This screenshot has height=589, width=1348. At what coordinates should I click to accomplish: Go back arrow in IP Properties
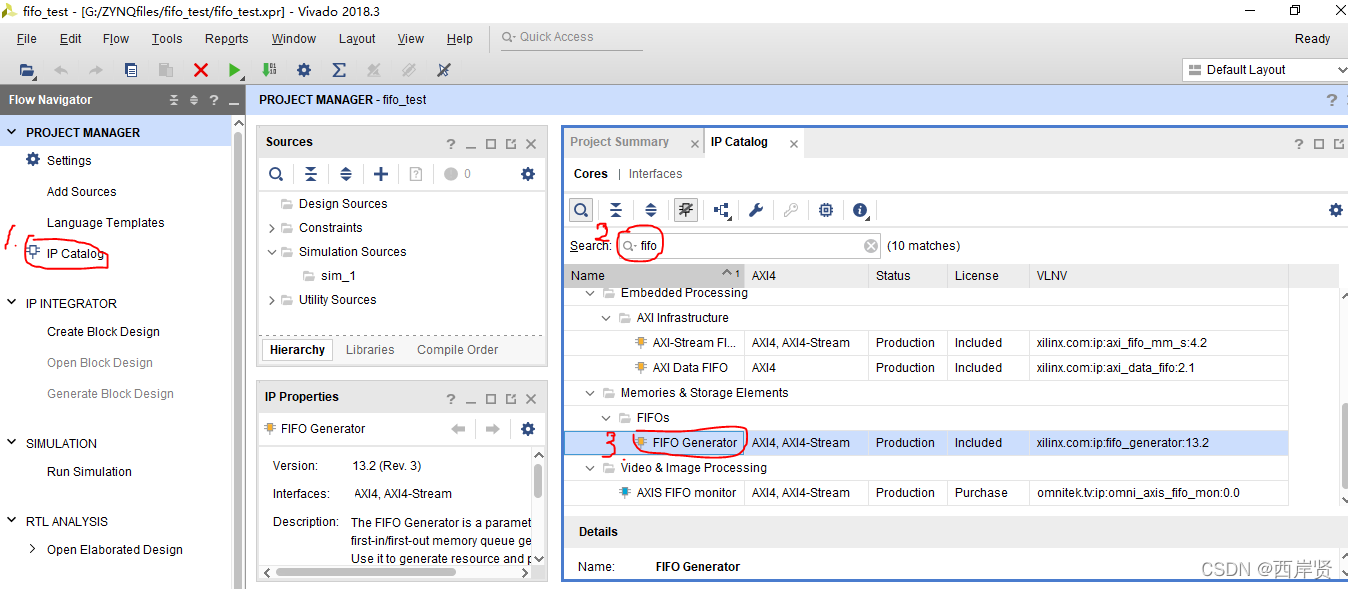click(458, 429)
